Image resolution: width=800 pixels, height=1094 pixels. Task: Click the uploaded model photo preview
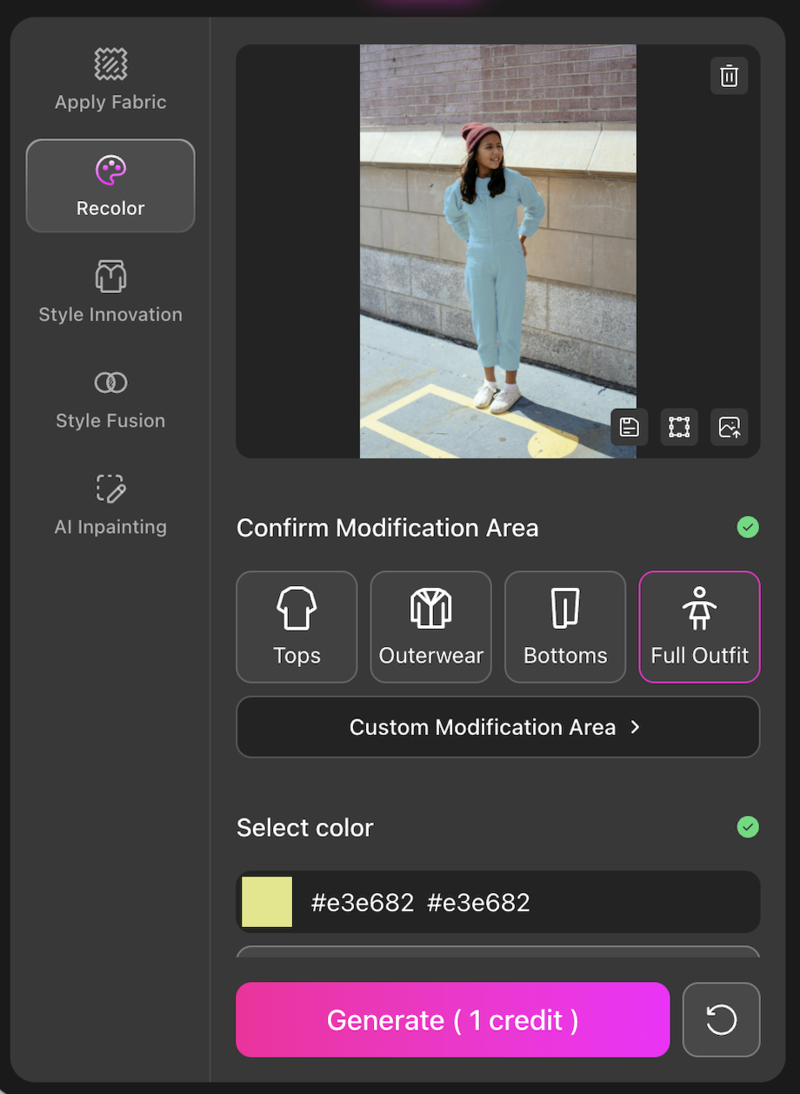[x=498, y=251]
